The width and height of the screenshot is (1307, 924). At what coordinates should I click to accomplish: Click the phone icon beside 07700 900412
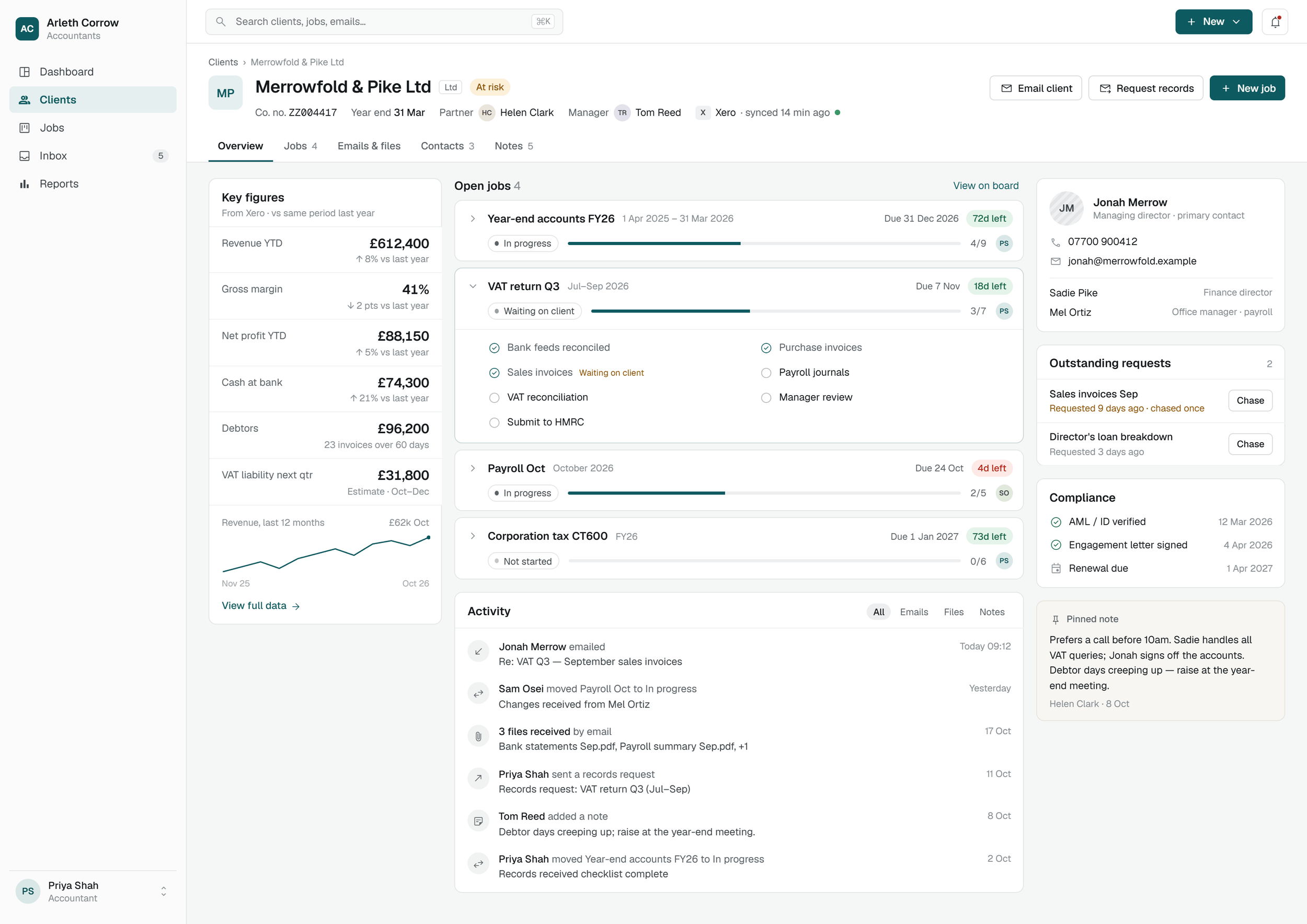tap(1056, 242)
